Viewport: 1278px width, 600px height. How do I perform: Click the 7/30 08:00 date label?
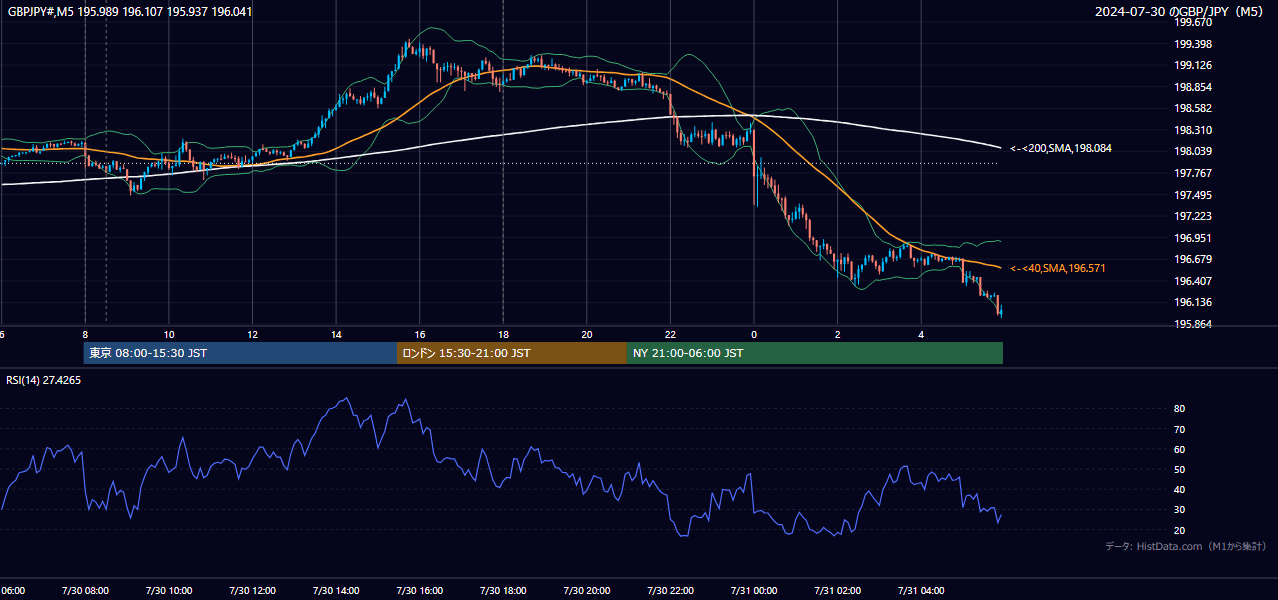click(x=85, y=591)
